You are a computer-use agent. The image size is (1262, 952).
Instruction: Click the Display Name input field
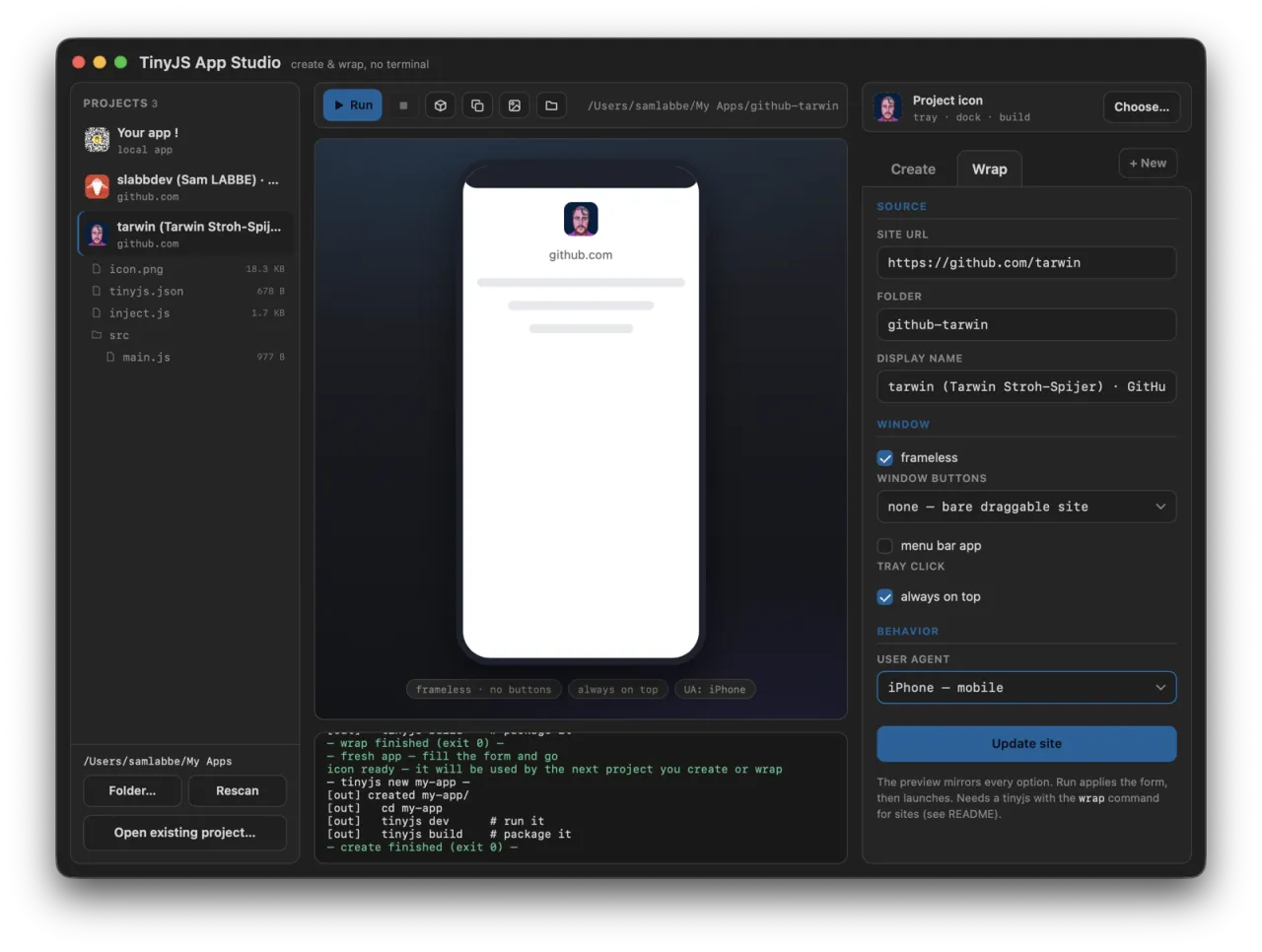tap(1026, 387)
